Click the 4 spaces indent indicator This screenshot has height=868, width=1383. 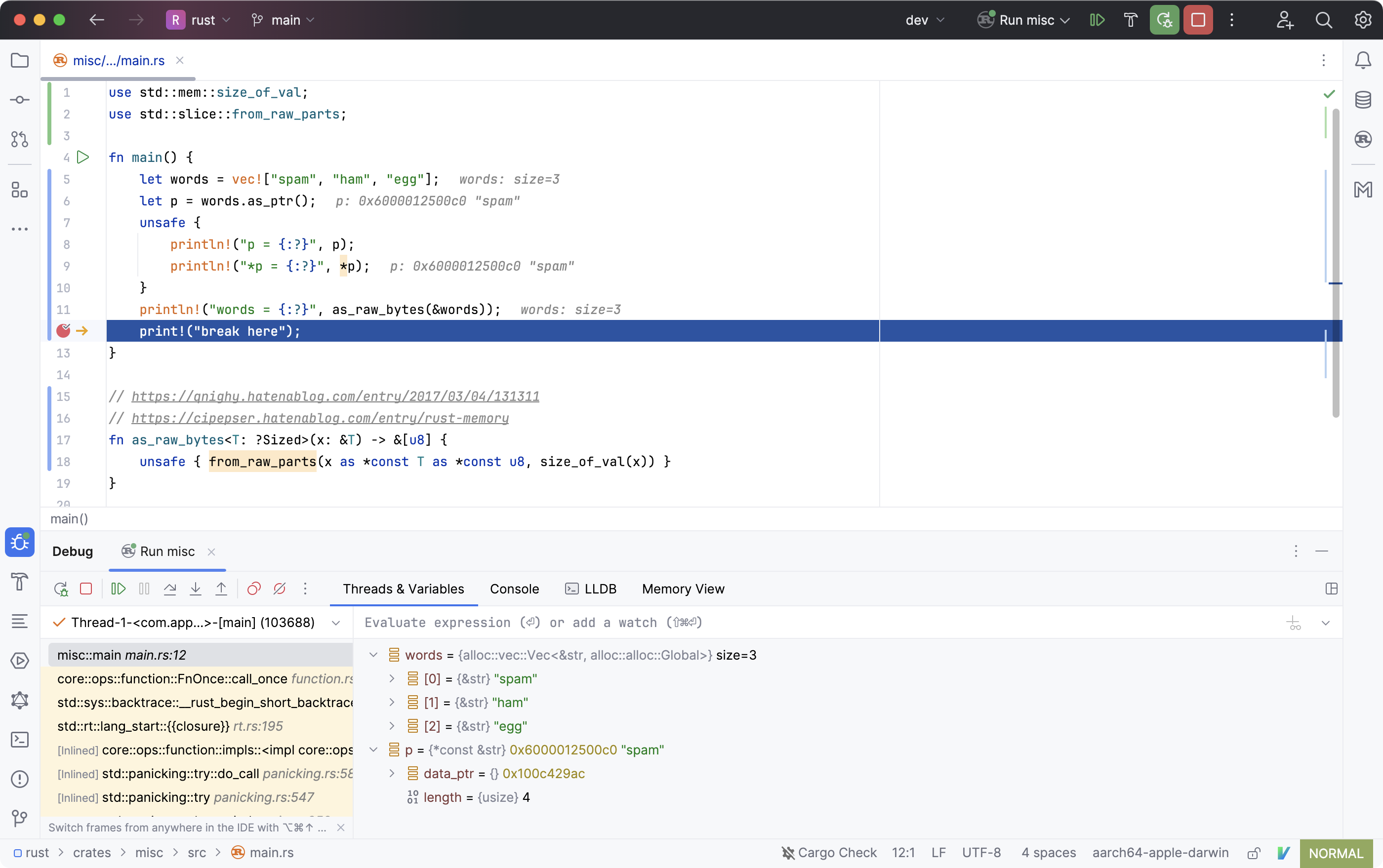(x=1049, y=853)
